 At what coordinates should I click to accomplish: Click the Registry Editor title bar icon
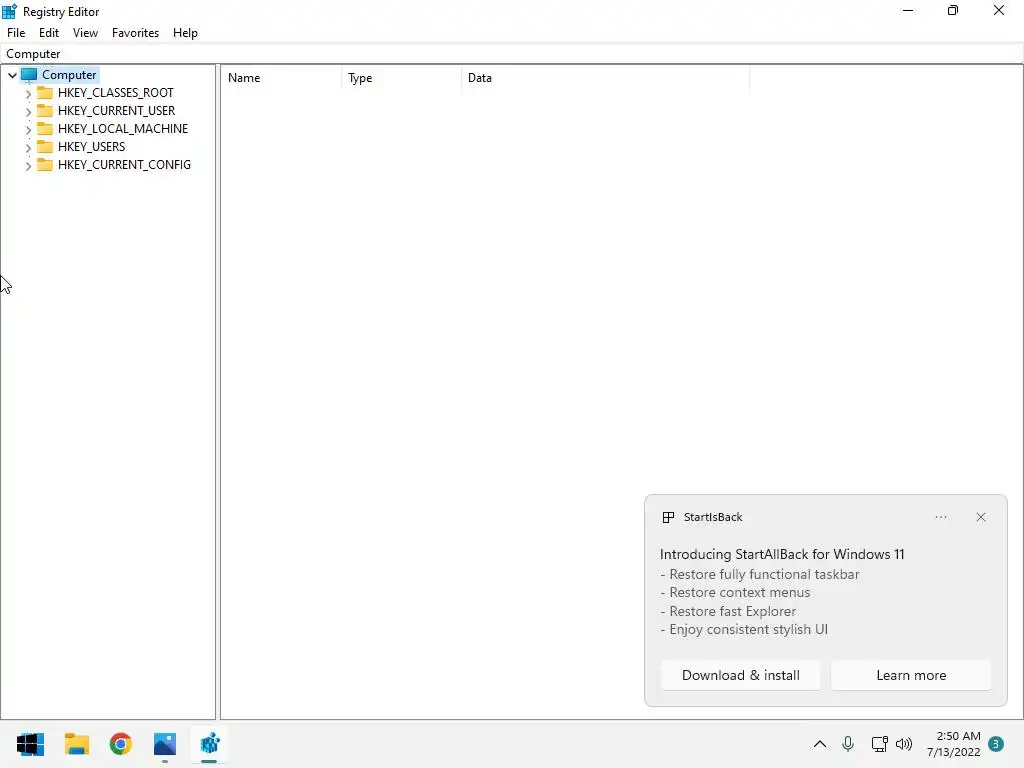point(9,11)
